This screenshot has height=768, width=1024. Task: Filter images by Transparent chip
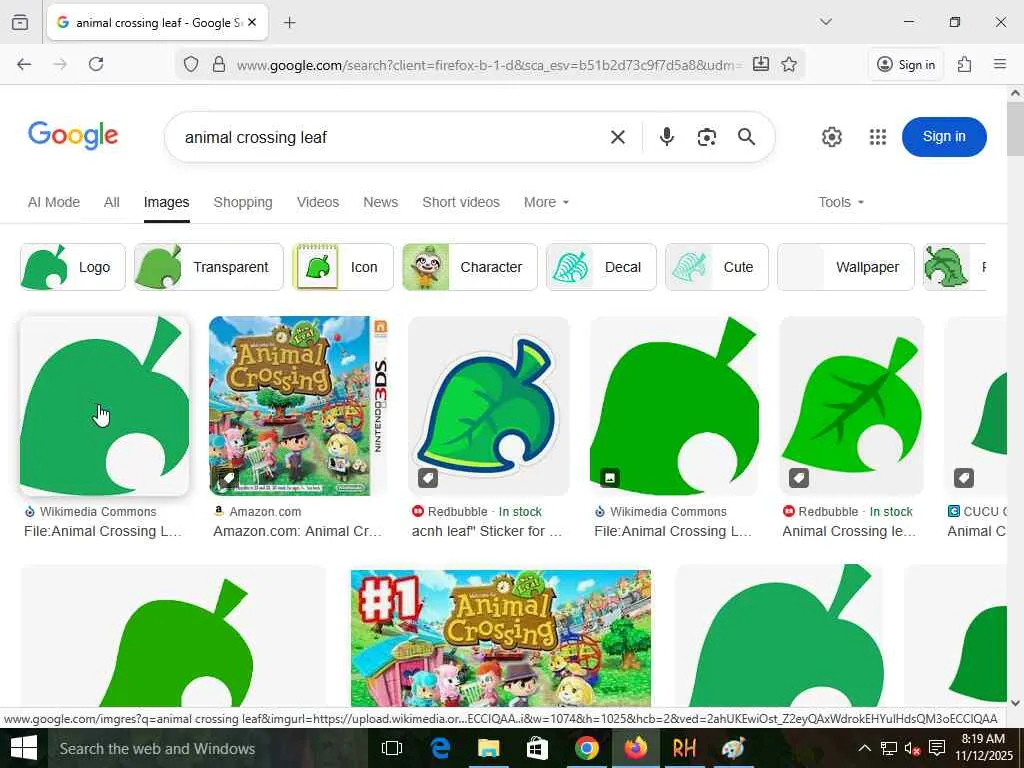click(208, 267)
